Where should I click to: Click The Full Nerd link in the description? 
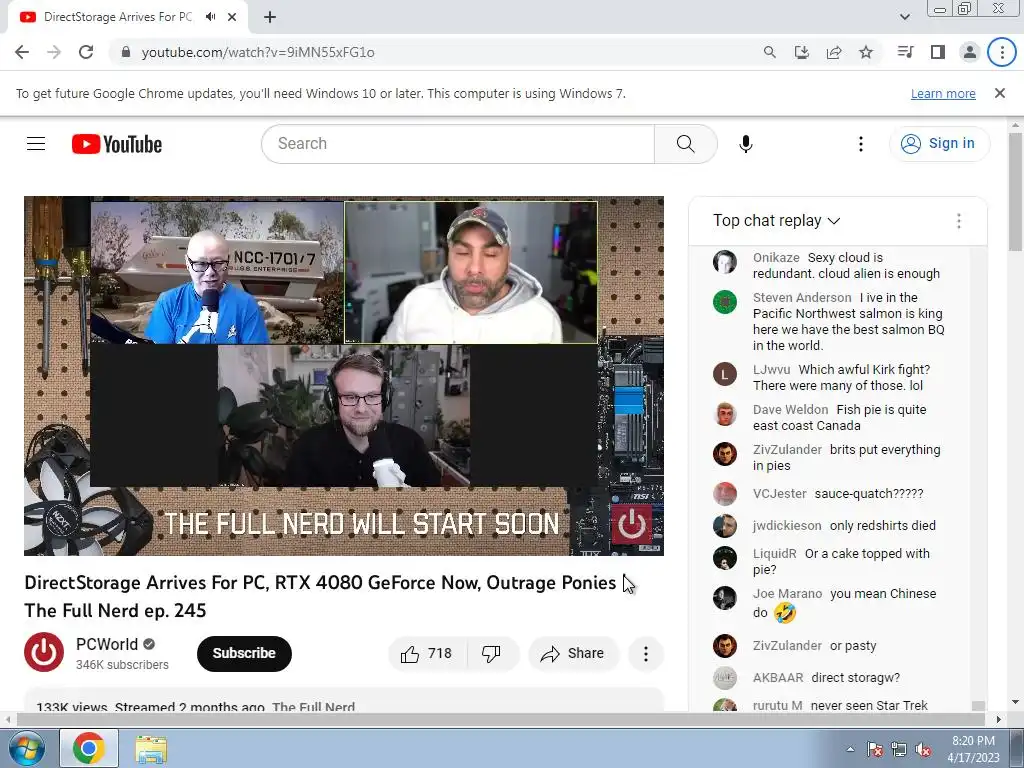tap(313, 707)
